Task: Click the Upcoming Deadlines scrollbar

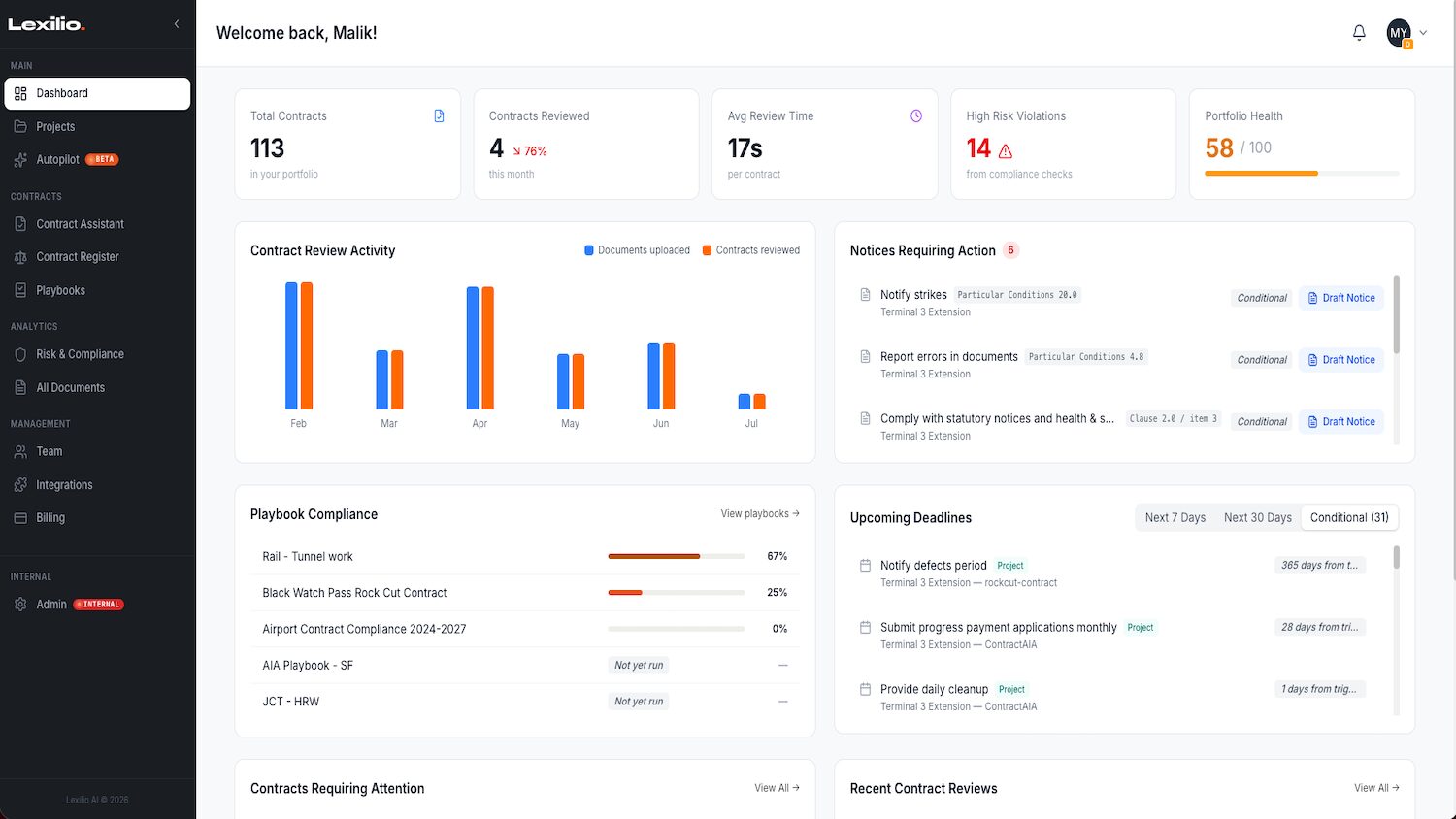Action: [1397, 557]
